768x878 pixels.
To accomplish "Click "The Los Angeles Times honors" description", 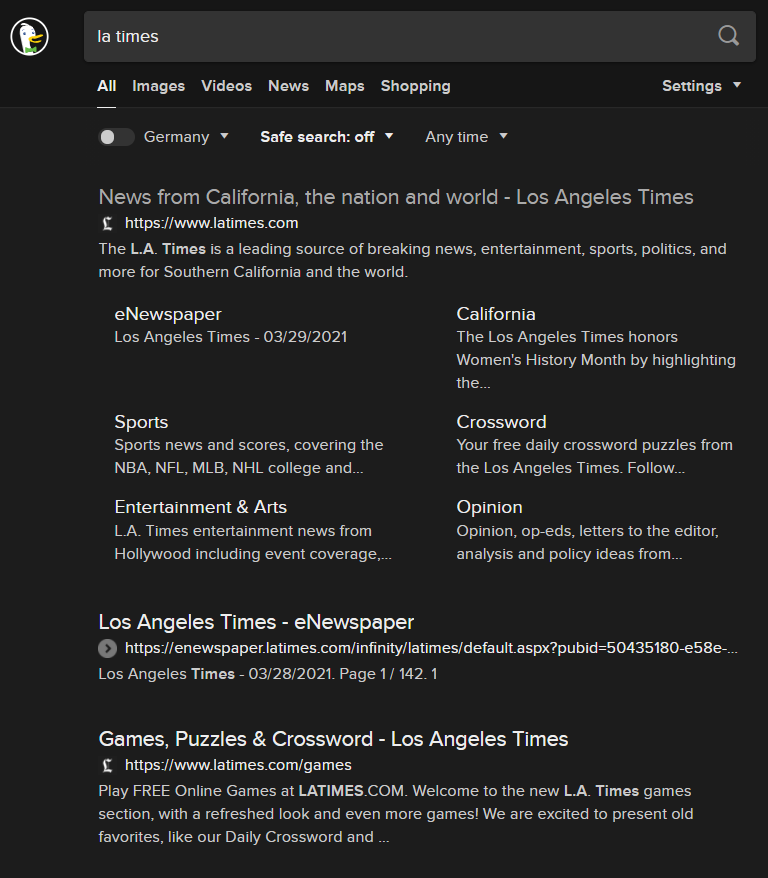I will coord(596,360).
